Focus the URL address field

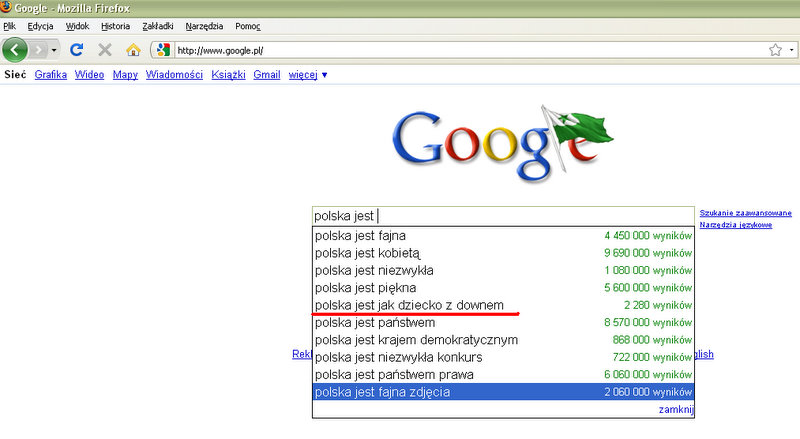469,50
